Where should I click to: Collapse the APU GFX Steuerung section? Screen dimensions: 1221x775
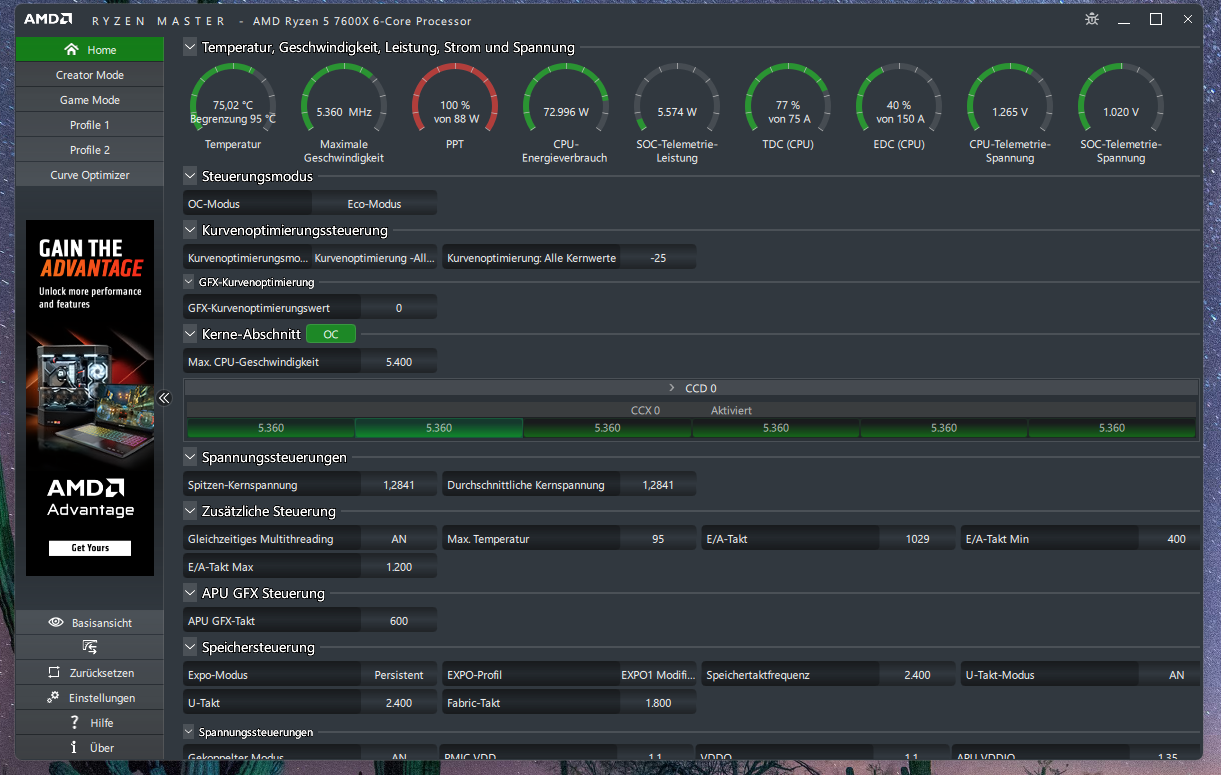(x=191, y=593)
